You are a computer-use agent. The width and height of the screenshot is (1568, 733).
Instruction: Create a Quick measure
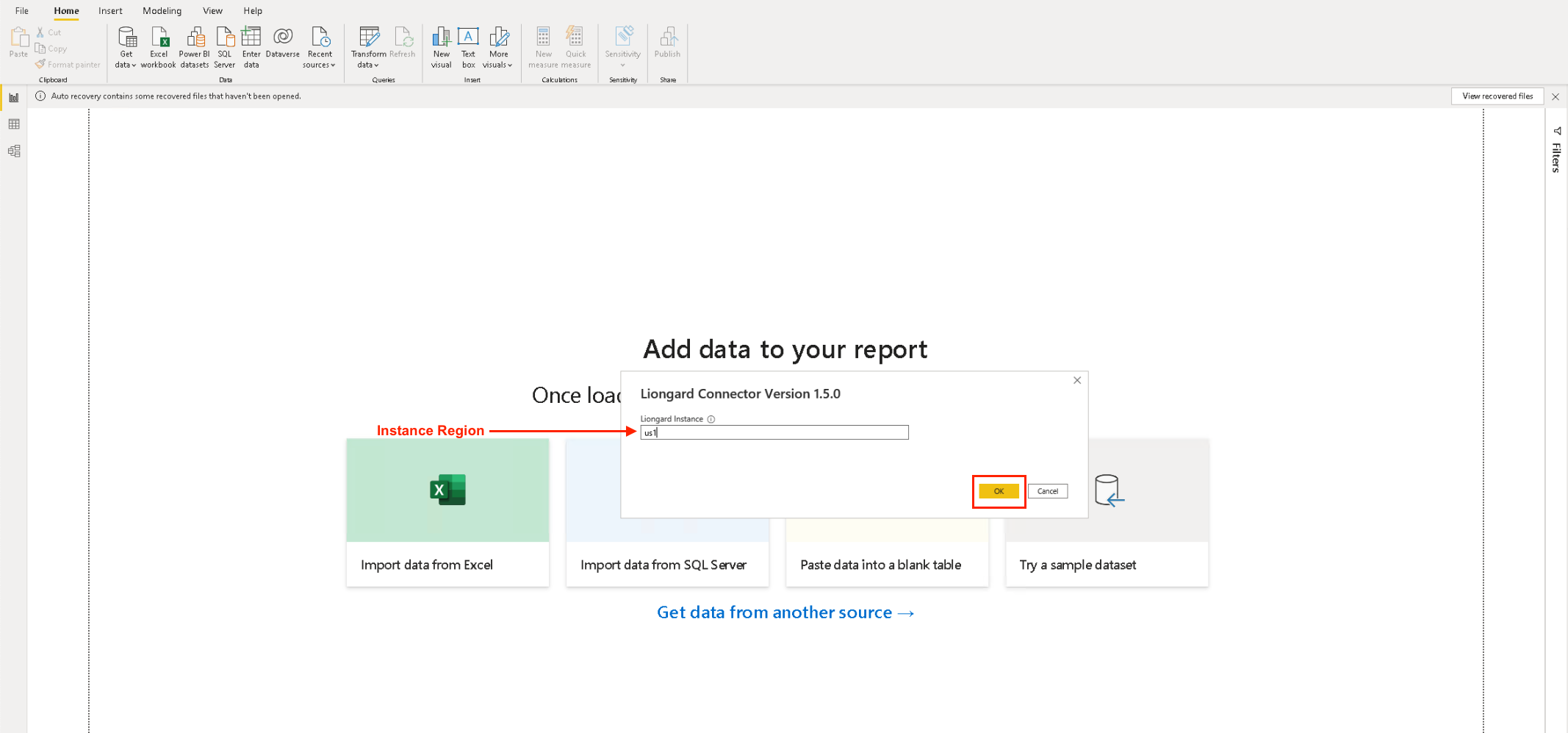tap(576, 48)
